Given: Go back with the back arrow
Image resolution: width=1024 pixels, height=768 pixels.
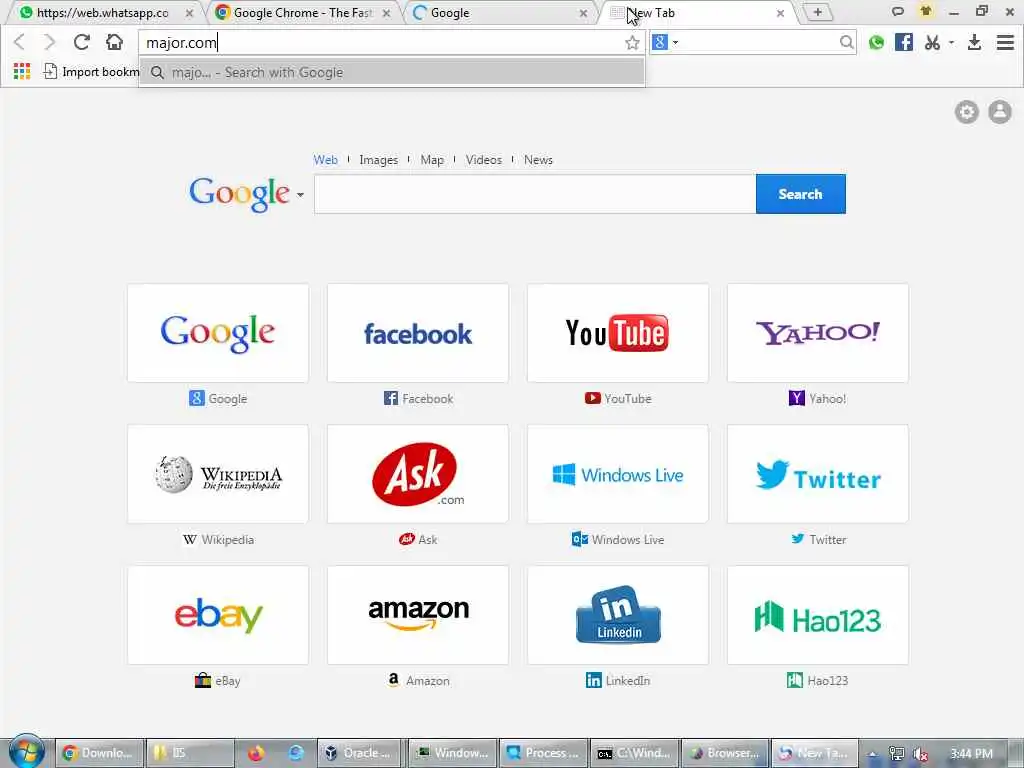Looking at the screenshot, I should click(x=20, y=42).
